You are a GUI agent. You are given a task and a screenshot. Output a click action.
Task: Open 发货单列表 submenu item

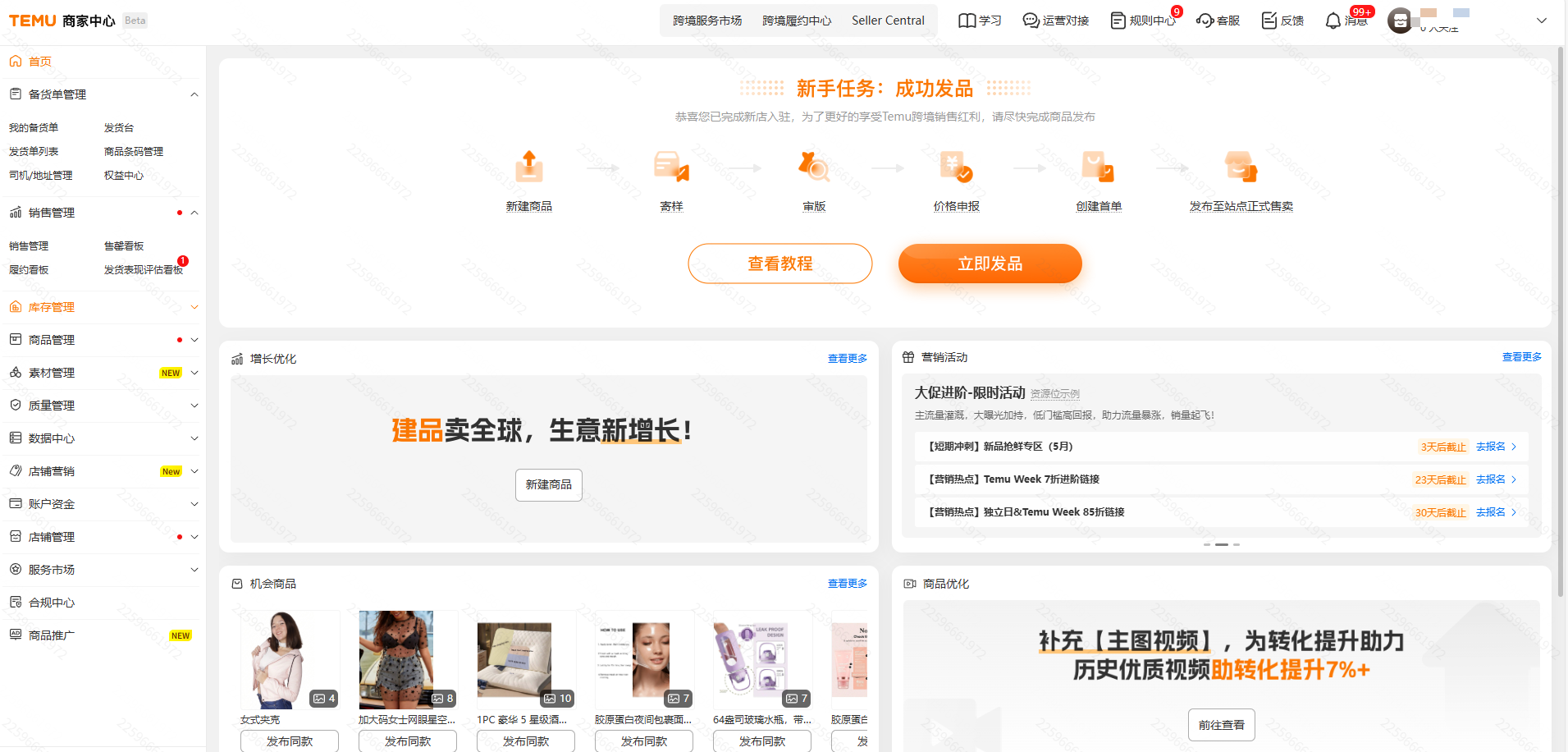pos(34,152)
